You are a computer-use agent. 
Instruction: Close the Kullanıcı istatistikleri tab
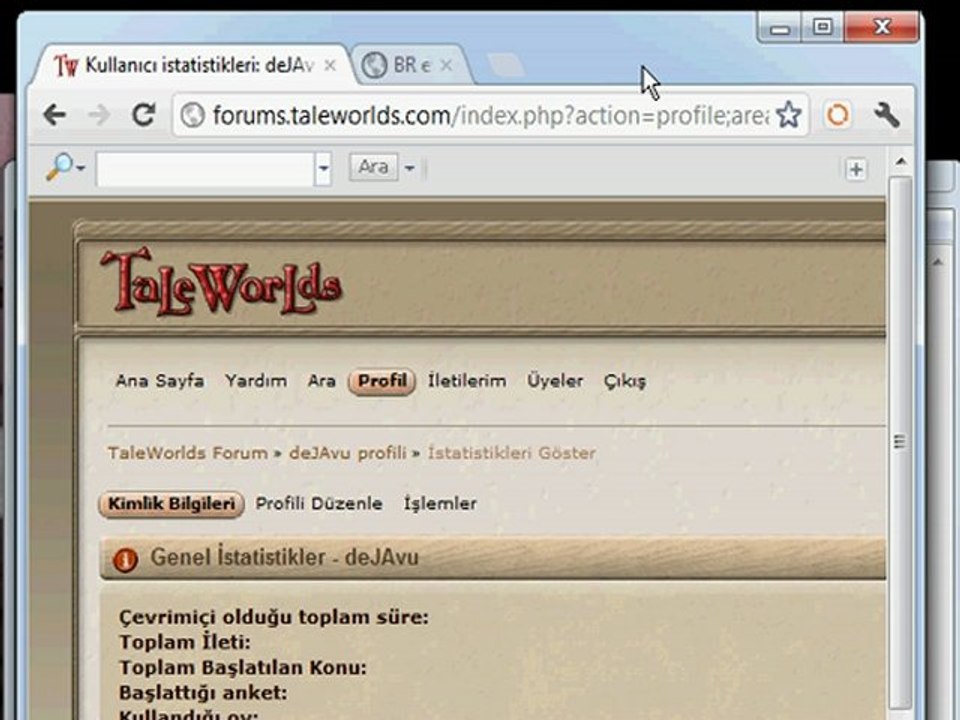pos(330,65)
